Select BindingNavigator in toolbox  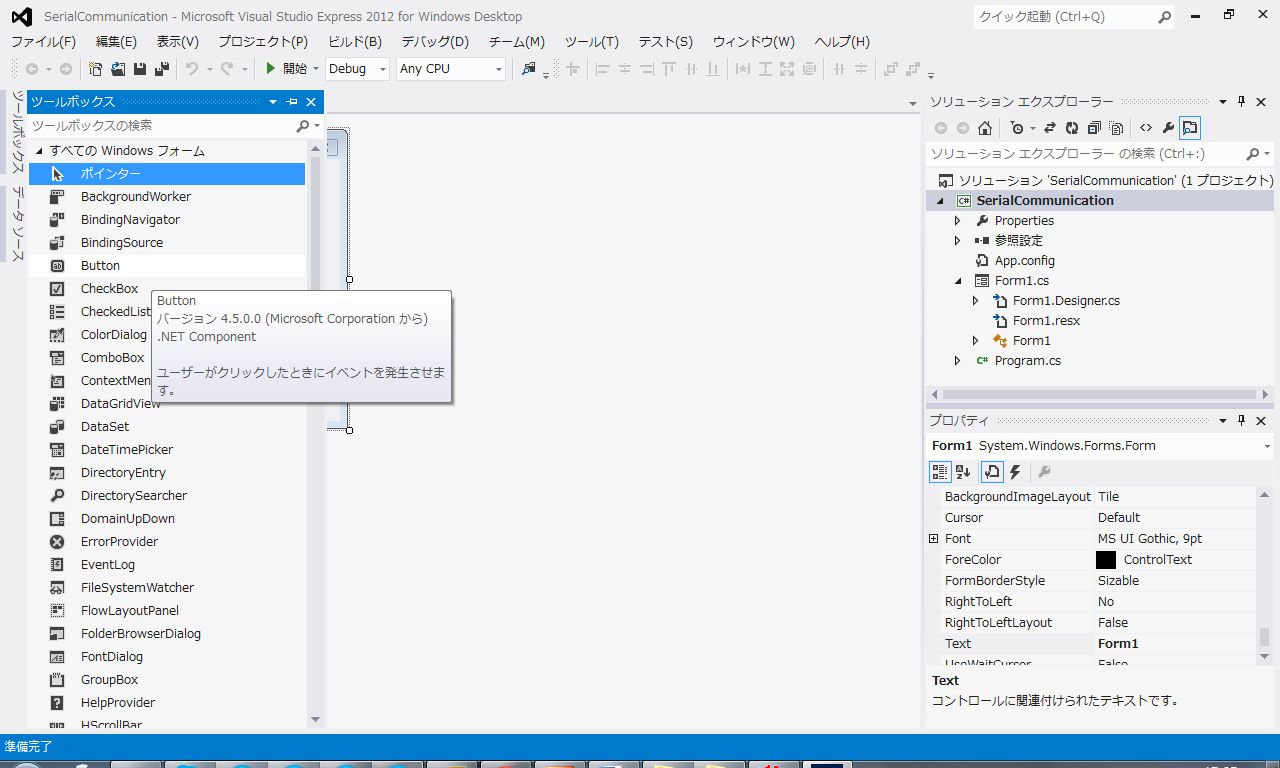(167, 220)
